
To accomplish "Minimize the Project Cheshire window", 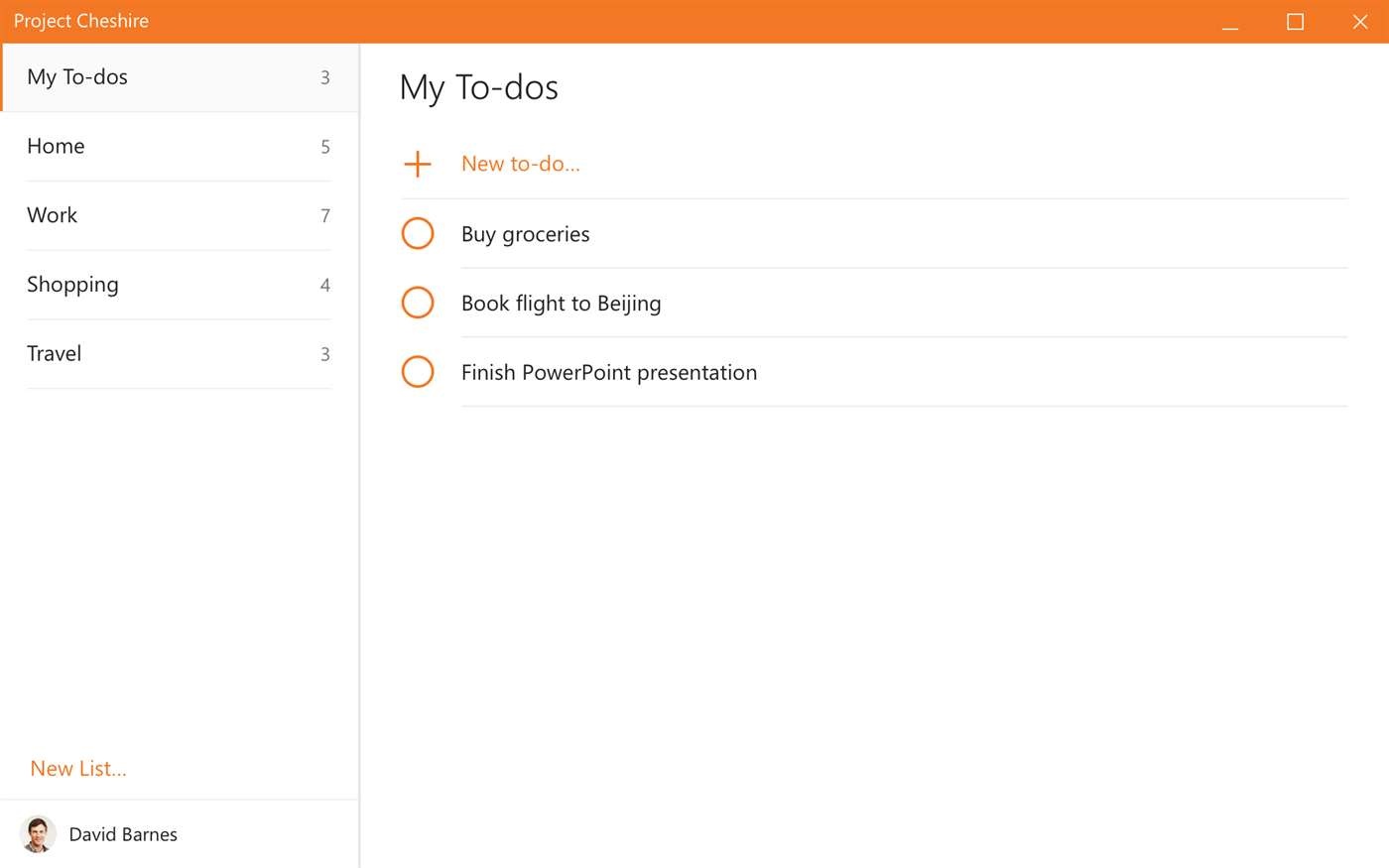I will pyautogui.click(x=1230, y=22).
